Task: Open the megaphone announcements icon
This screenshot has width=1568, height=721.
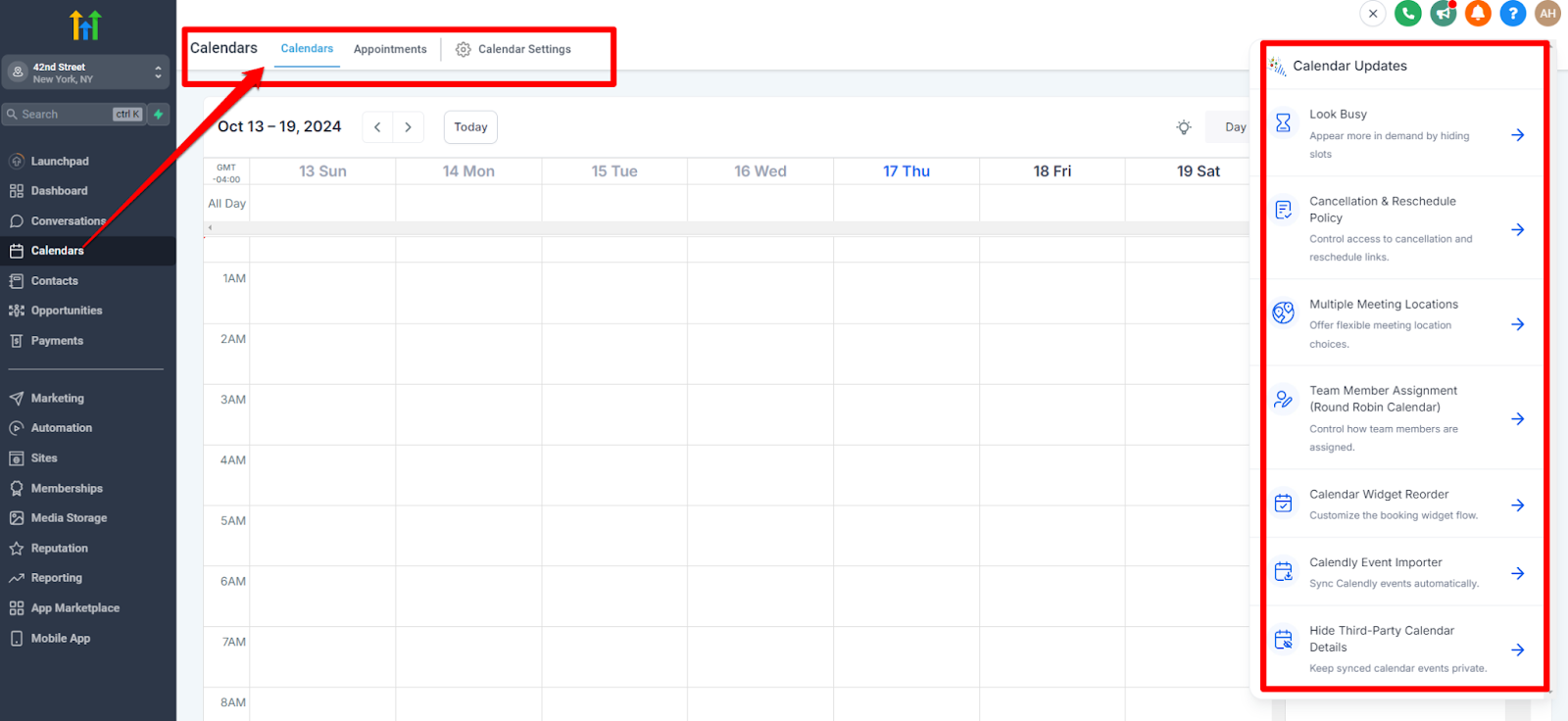Action: pyautogui.click(x=1443, y=14)
